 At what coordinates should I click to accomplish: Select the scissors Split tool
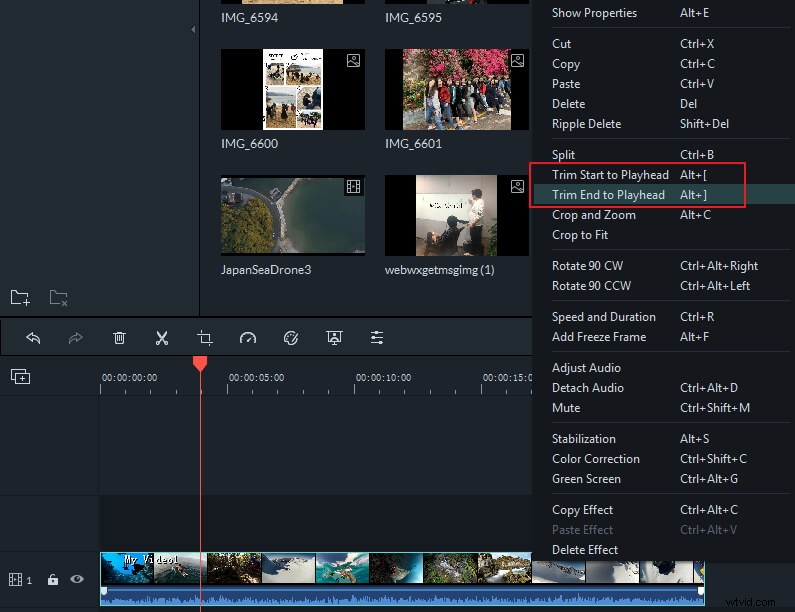162,338
